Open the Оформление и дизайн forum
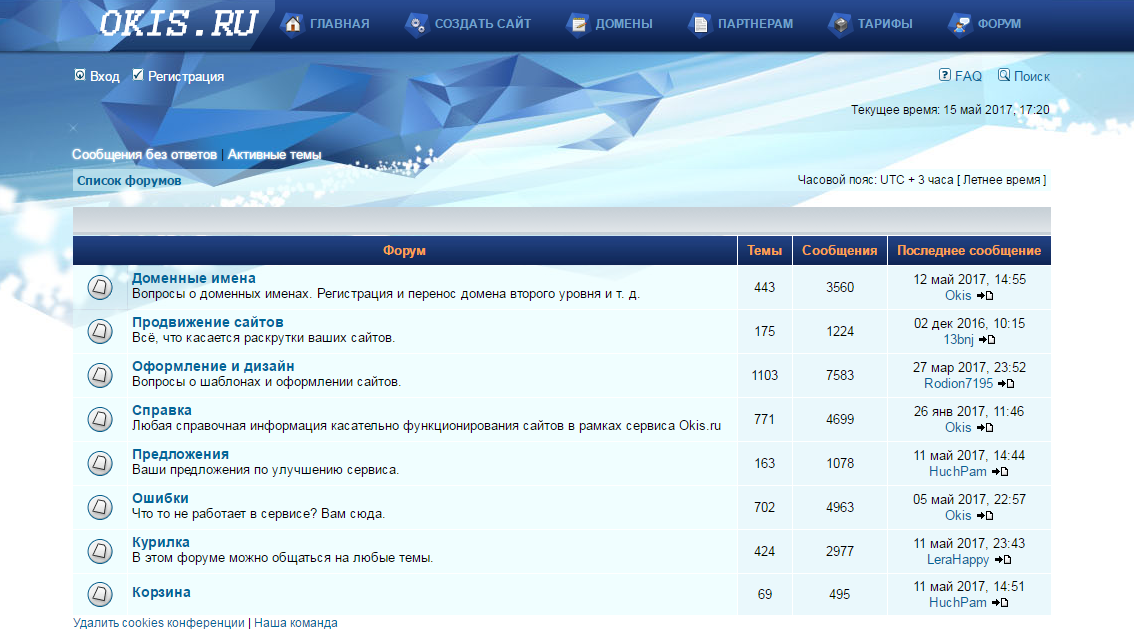 tap(213, 366)
